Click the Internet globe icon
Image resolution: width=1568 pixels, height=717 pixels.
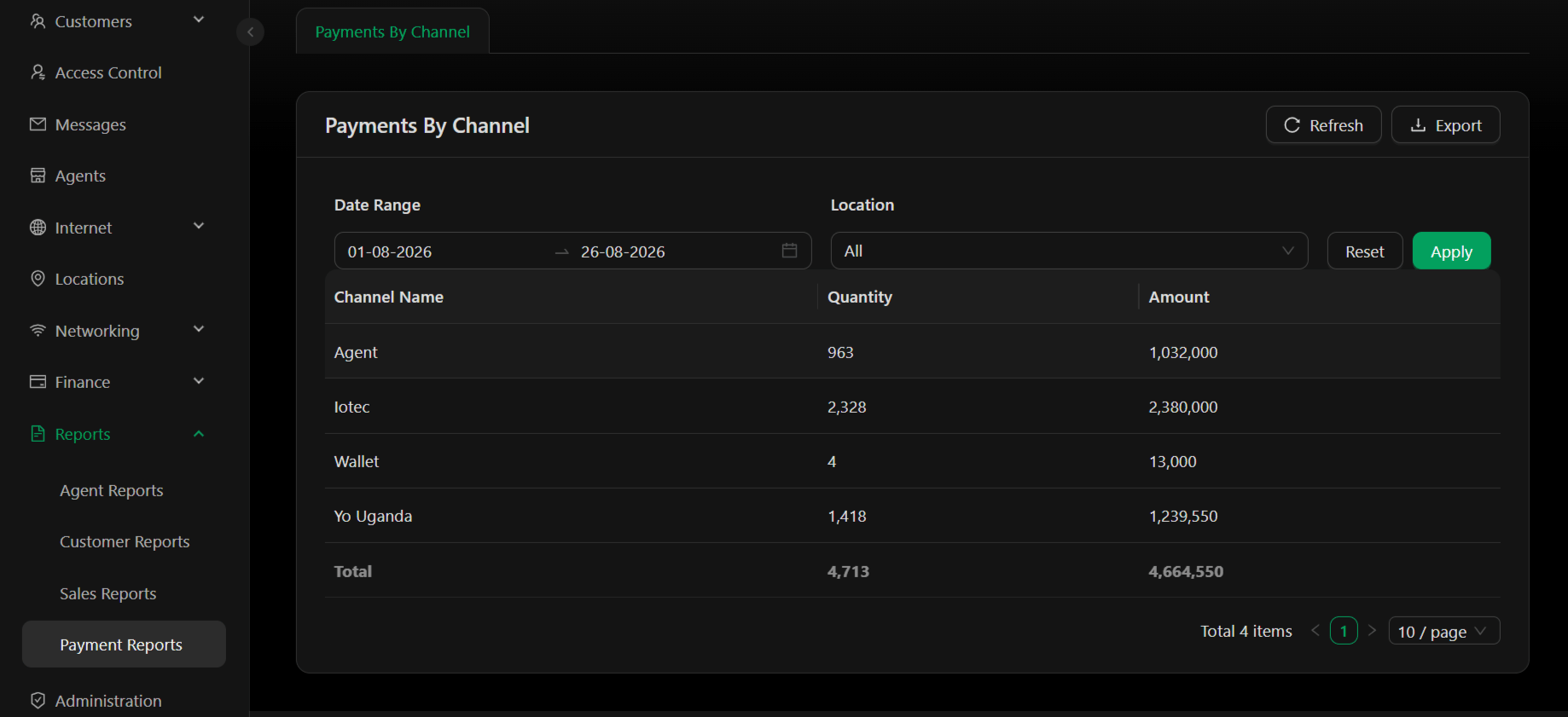38,228
